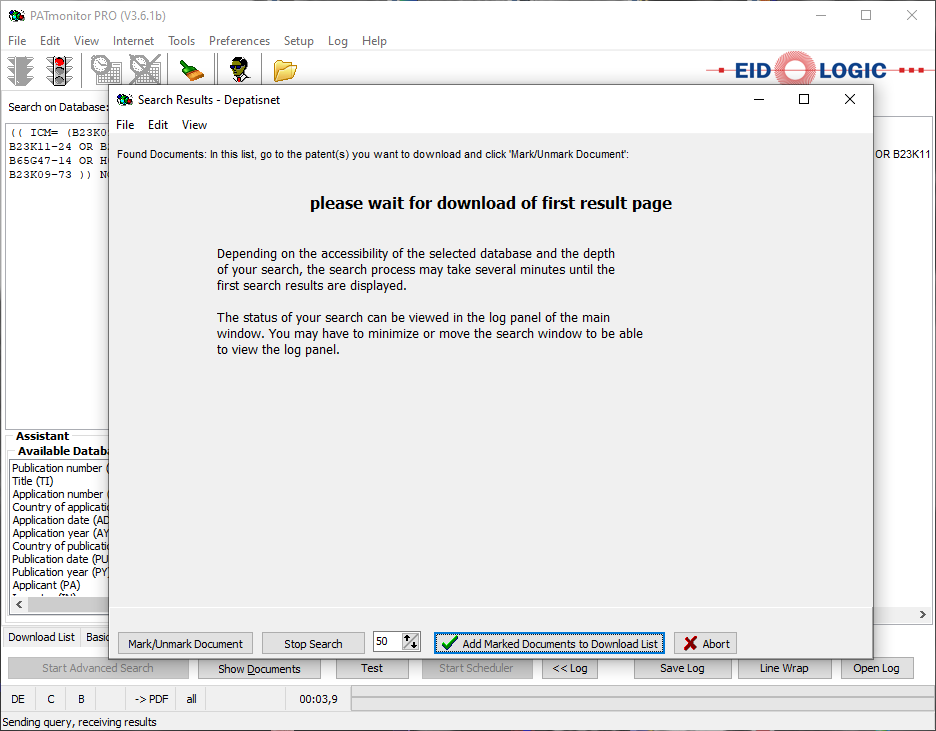Click the Abort button
This screenshot has height=731, width=936.
click(x=706, y=643)
